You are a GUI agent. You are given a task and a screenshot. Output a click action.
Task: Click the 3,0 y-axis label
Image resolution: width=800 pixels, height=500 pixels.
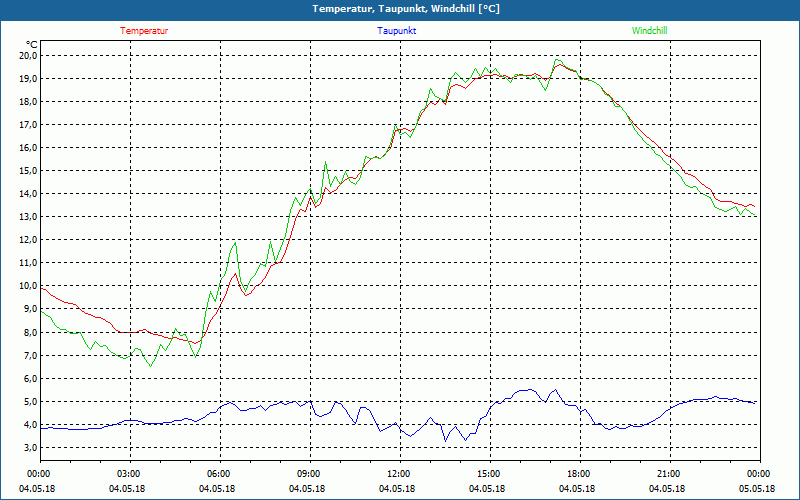pos(30,447)
